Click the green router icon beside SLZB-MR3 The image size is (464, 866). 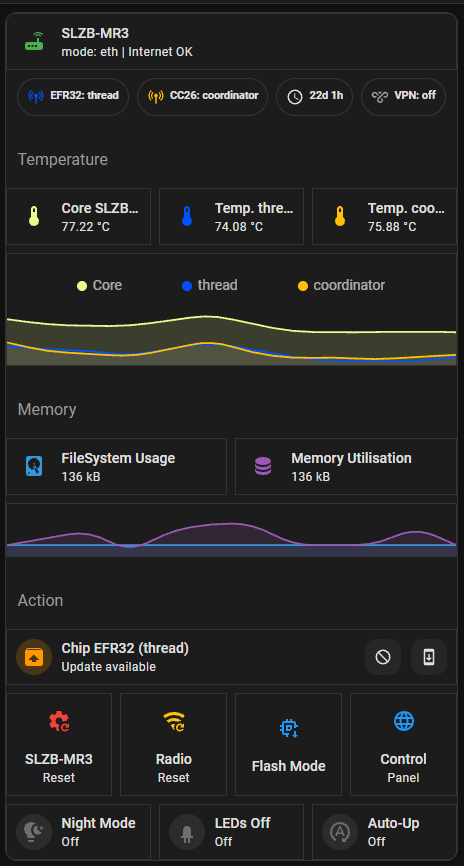coord(34,41)
